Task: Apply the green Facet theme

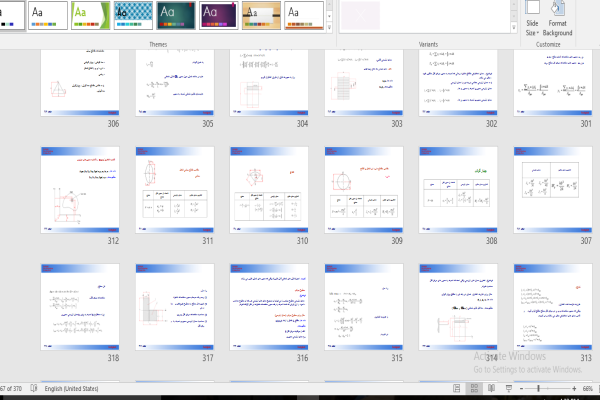Action: 91,15
